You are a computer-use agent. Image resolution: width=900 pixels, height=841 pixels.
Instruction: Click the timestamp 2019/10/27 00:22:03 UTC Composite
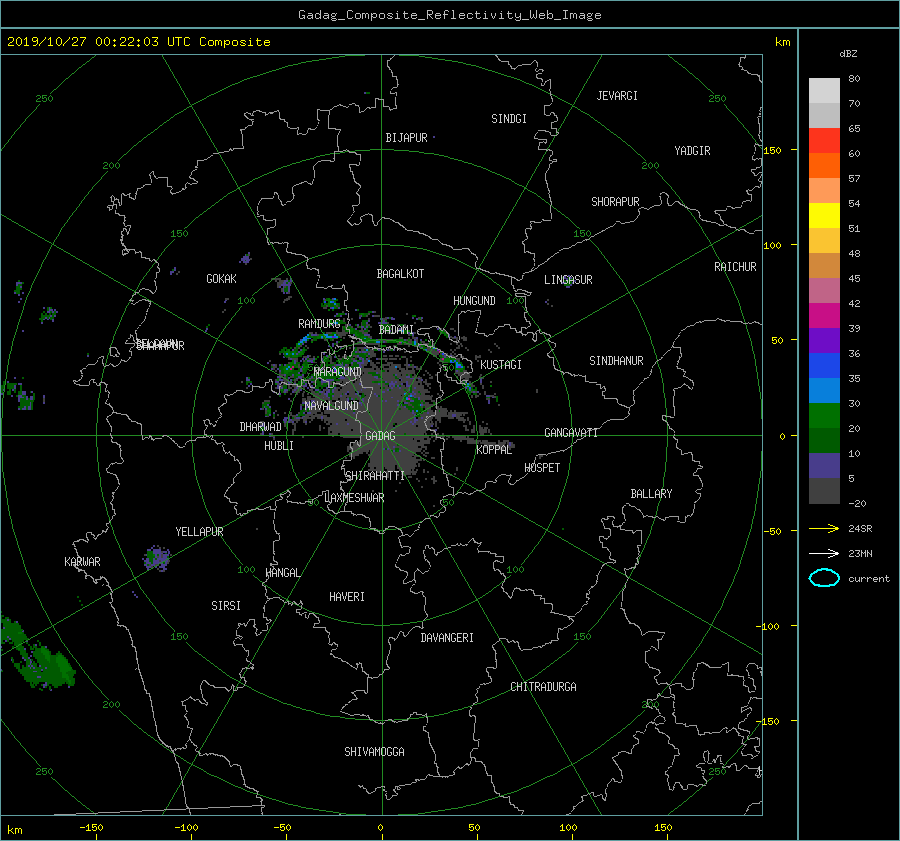[138, 42]
